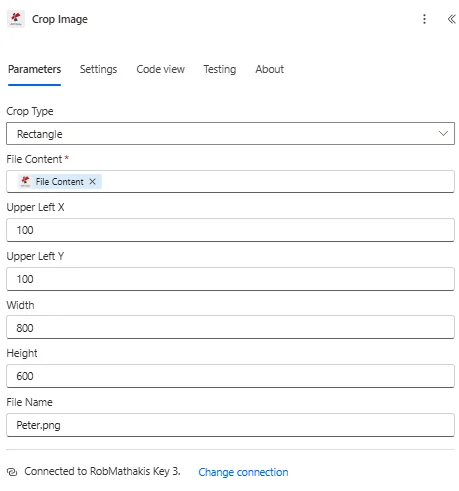Select the Height input with 600
This screenshot has width=459, height=491.
(230, 376)
